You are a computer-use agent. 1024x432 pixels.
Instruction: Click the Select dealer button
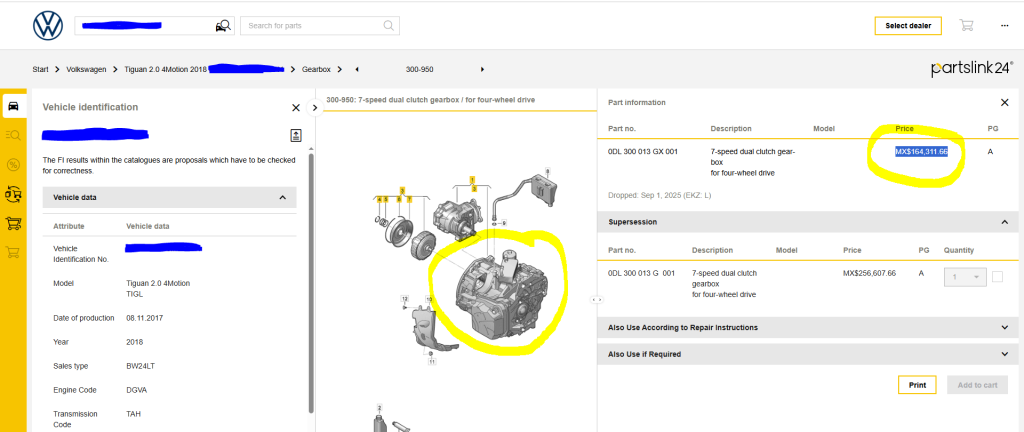[907, 26]
